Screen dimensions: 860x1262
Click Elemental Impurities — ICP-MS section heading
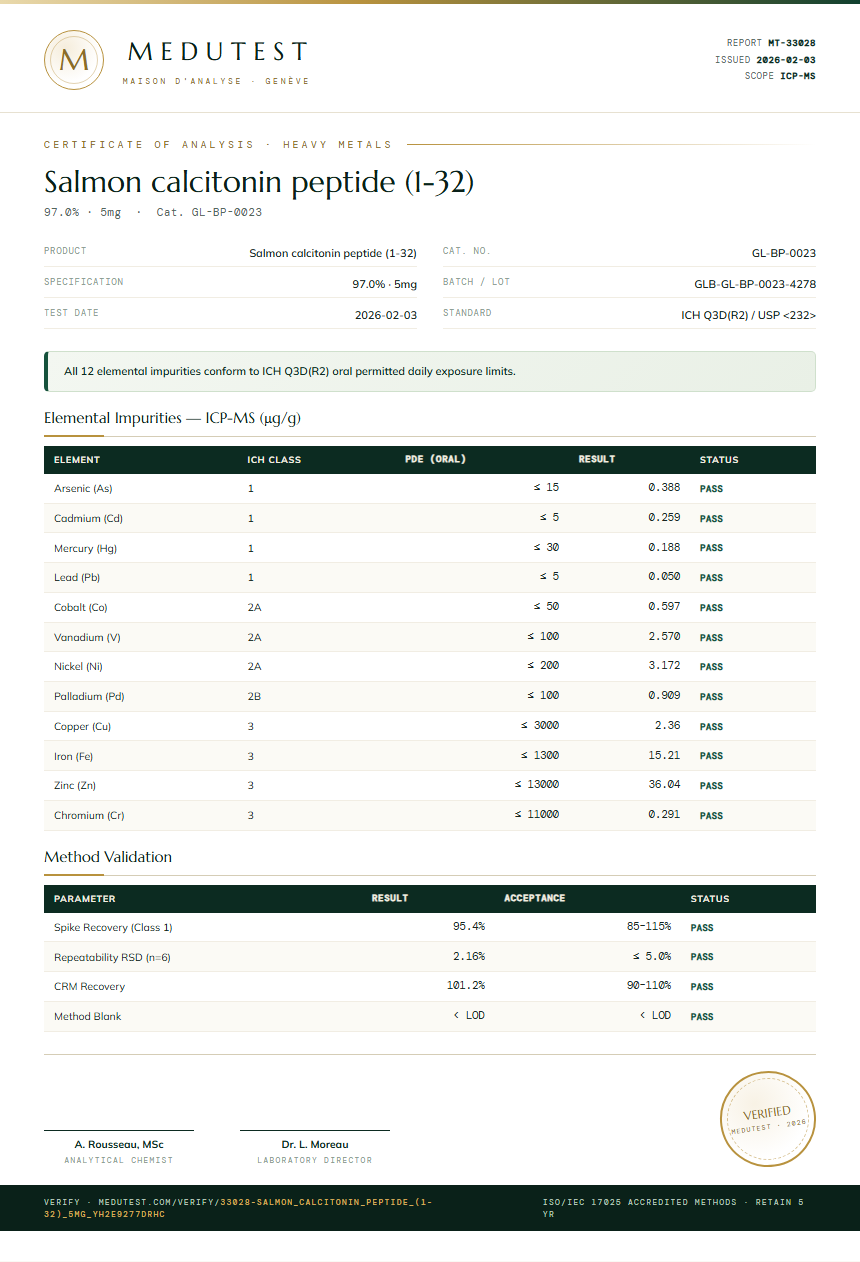pyautogui.click(x=172, y=418)
